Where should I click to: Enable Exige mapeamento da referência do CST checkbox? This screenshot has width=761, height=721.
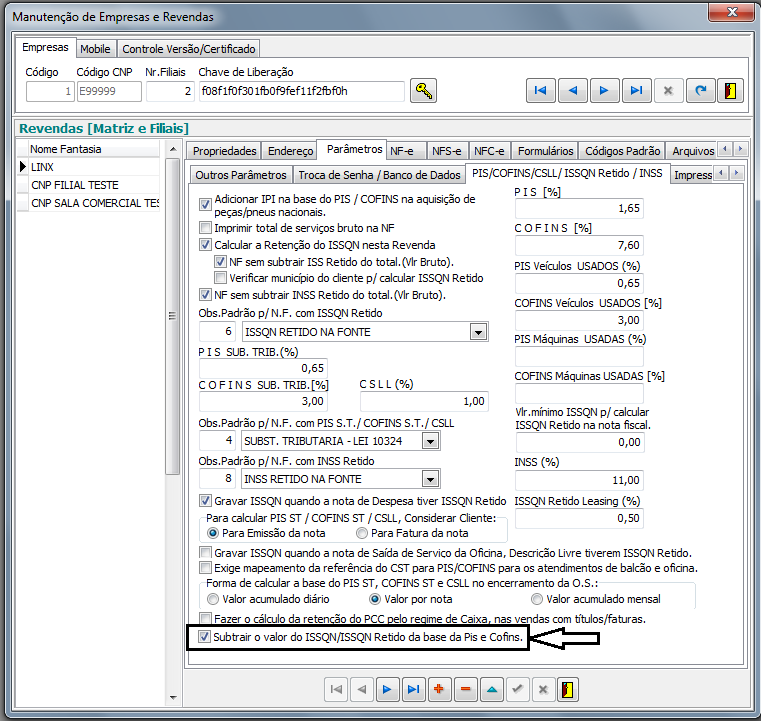pyautogui.click(x=205, y=568)
